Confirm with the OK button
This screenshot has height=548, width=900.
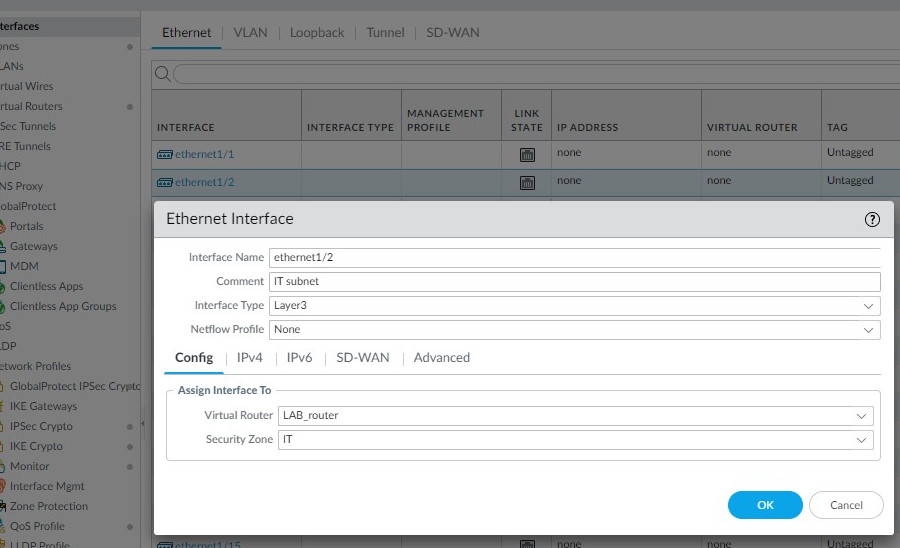(x=765, y=505)
